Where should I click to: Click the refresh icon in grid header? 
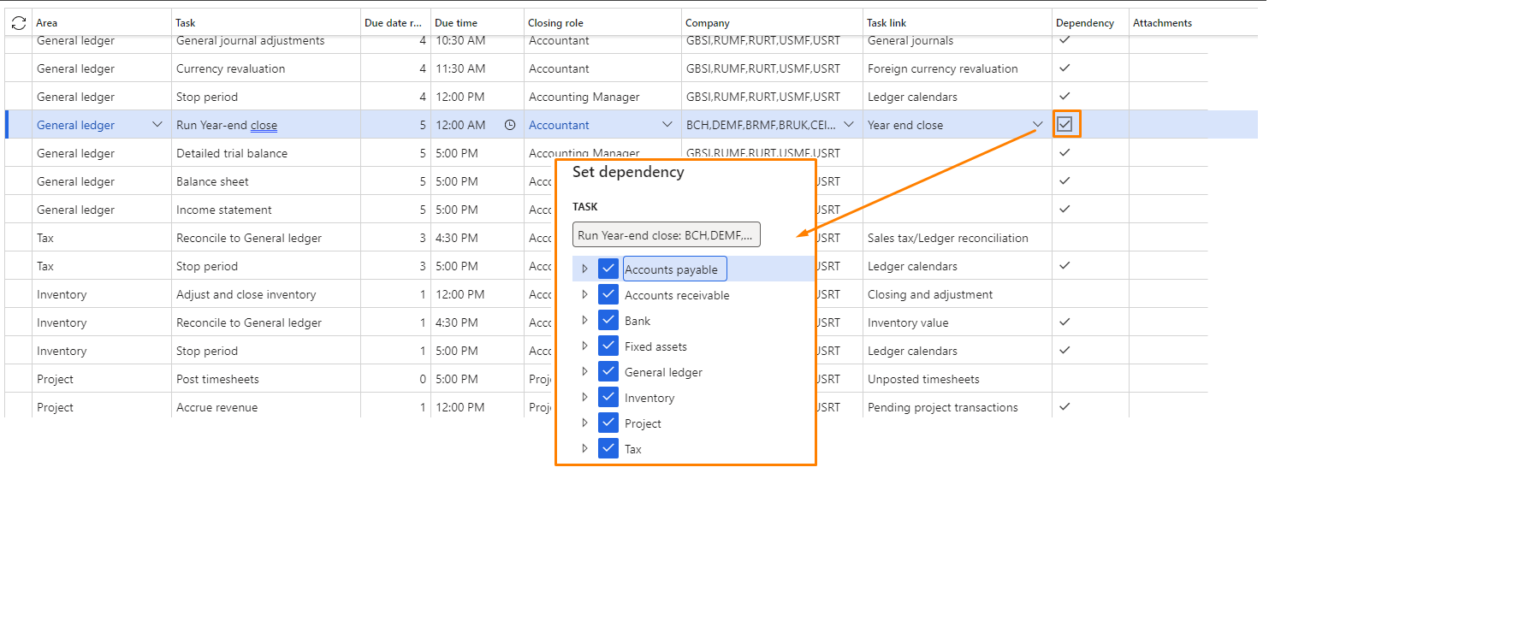click(18, 22)
